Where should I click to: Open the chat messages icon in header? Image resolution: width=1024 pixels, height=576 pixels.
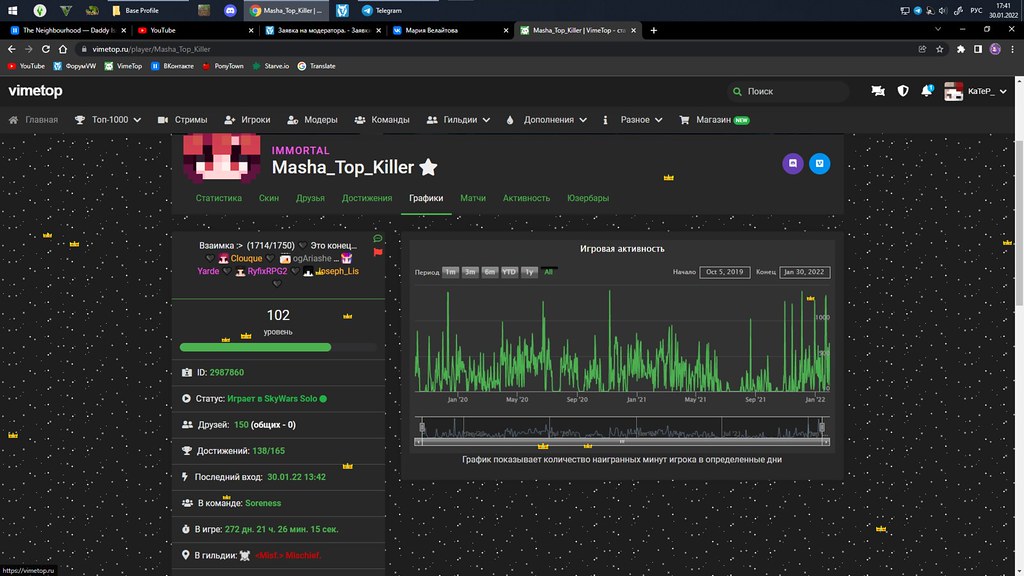(x=878, y=91)
